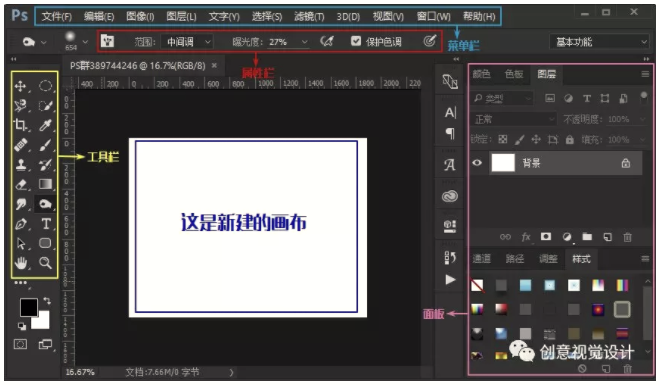
Task: Create a new layer group
Action: 587,237
